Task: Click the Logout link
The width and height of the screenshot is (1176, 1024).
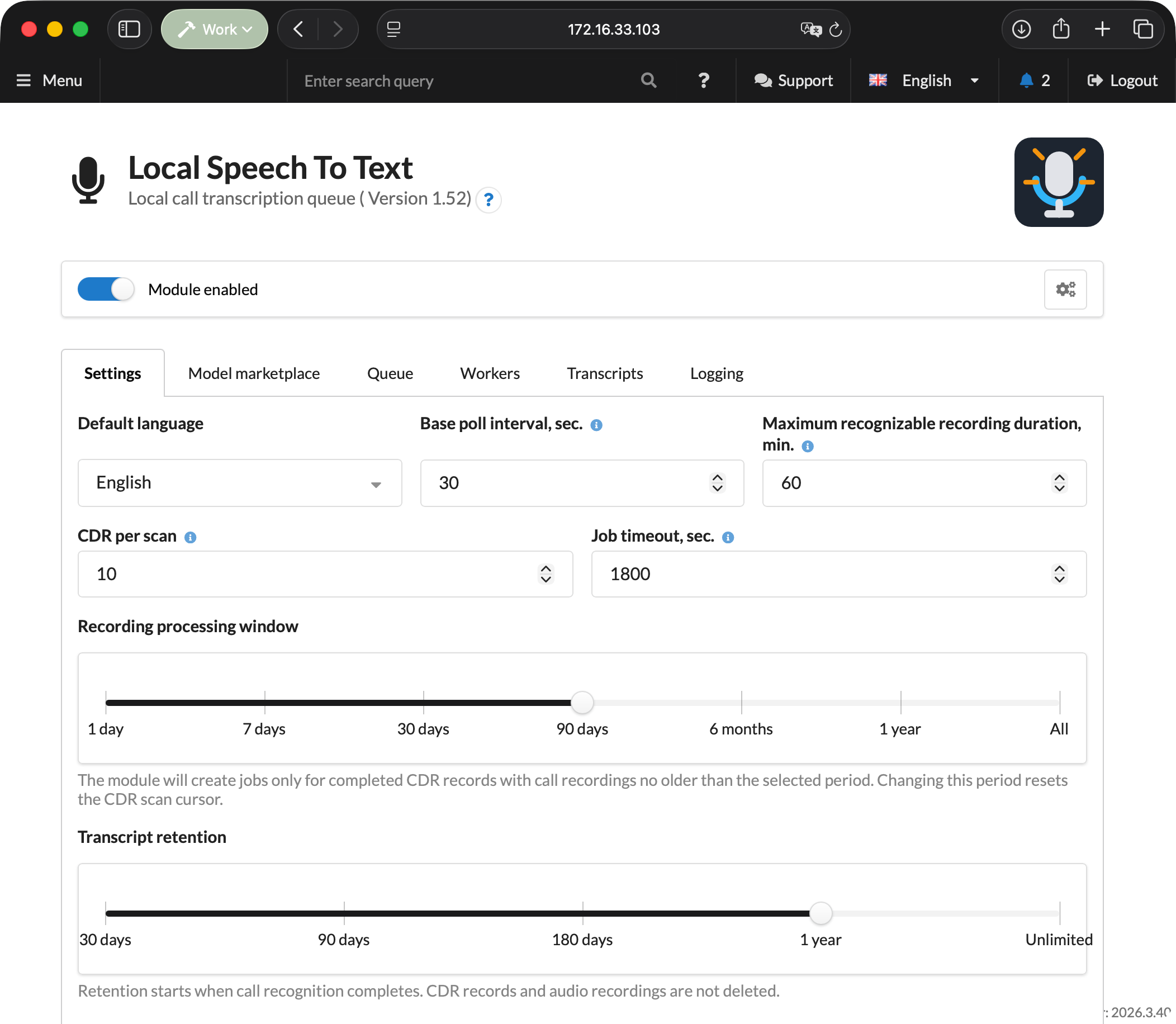Action: [1122, 80]
